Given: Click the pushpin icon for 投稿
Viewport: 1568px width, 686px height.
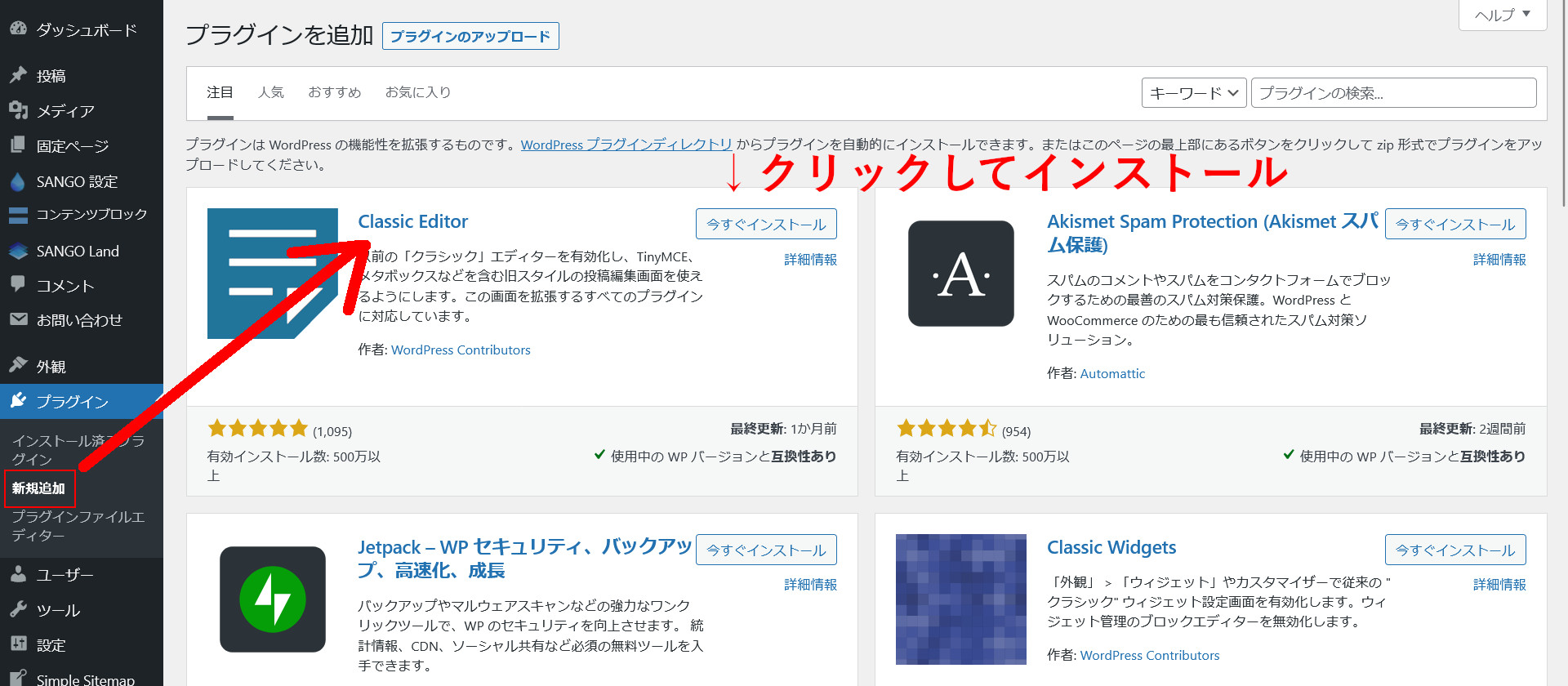Looking at the screenshot, I should click(18, 75).
